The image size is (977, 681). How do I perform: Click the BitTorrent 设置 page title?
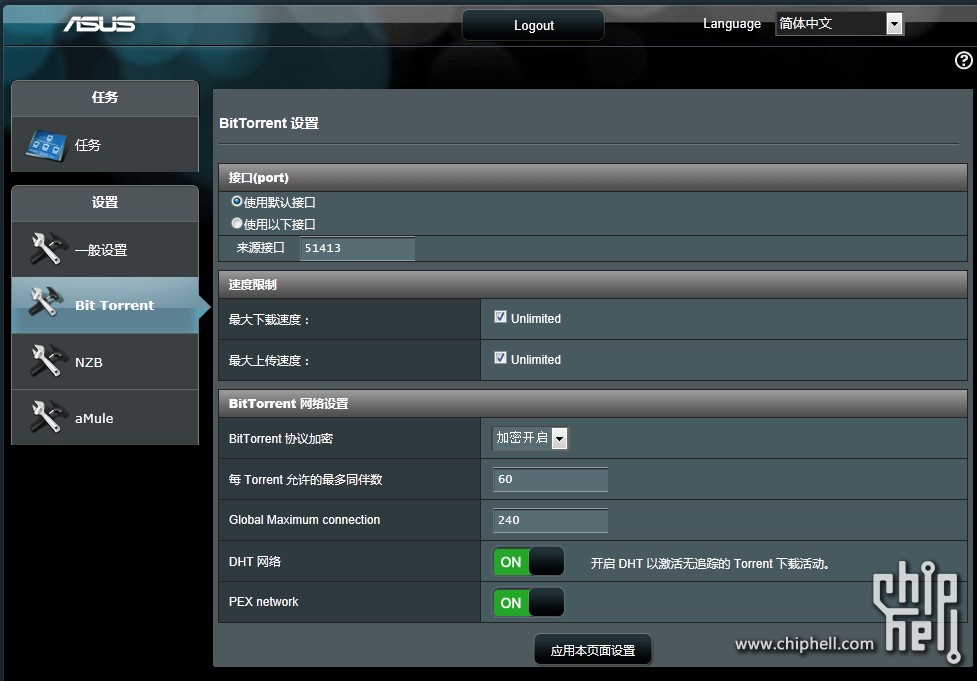(269, 123)
